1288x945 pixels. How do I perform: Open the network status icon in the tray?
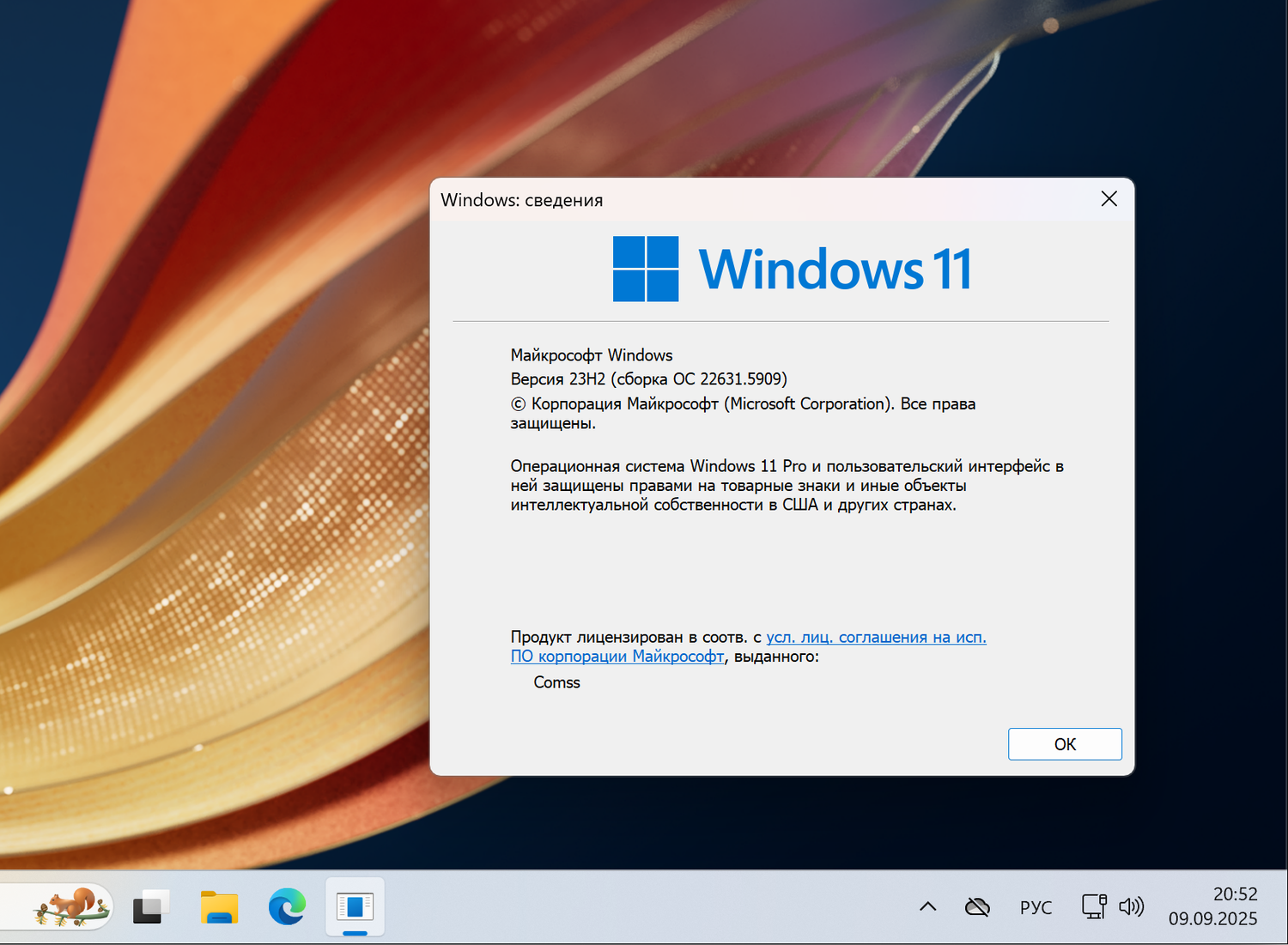(1092, 906)
